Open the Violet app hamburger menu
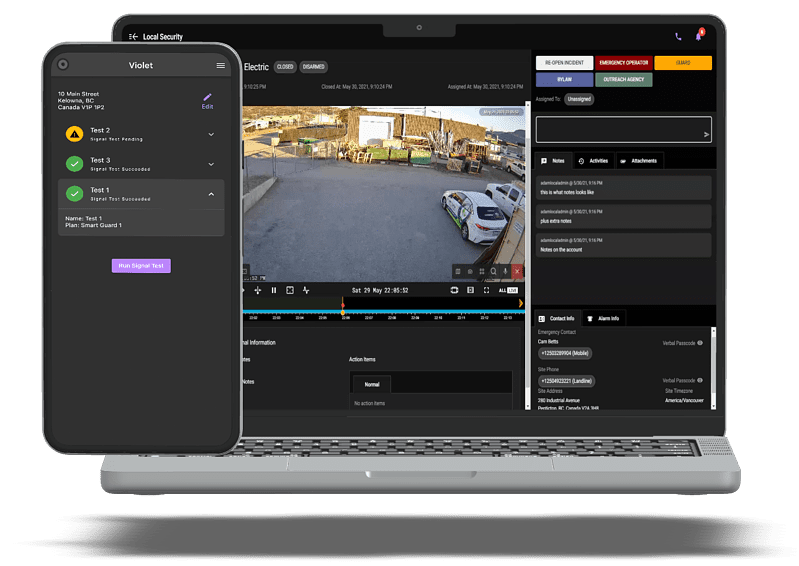The width and height of the screenshot is (799, 566). (x=221, y=65)
